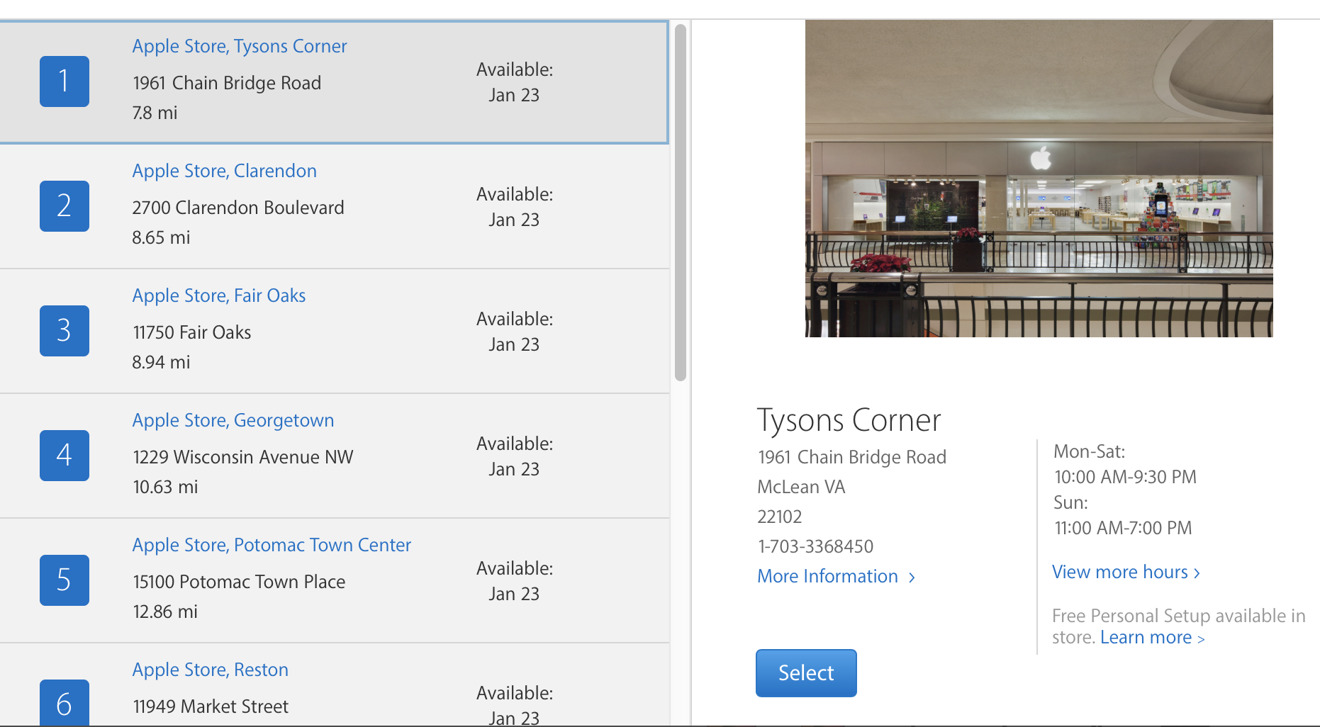
Task: Click Available Jan 23 in Tysons Corner row
Action: 514,82
